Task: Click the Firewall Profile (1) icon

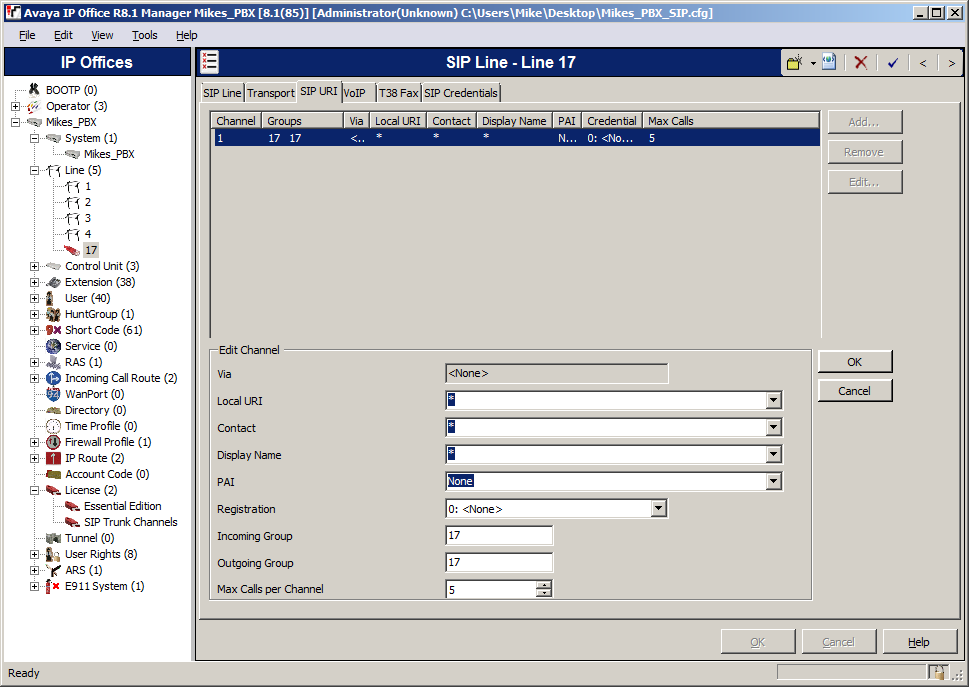Action: point(54,442)
